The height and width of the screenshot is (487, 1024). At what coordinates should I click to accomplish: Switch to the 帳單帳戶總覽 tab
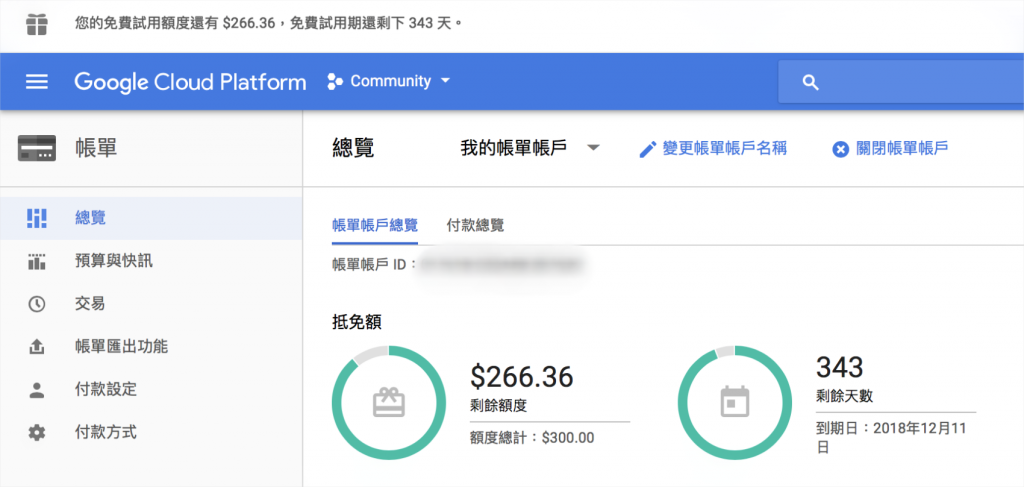375,225
